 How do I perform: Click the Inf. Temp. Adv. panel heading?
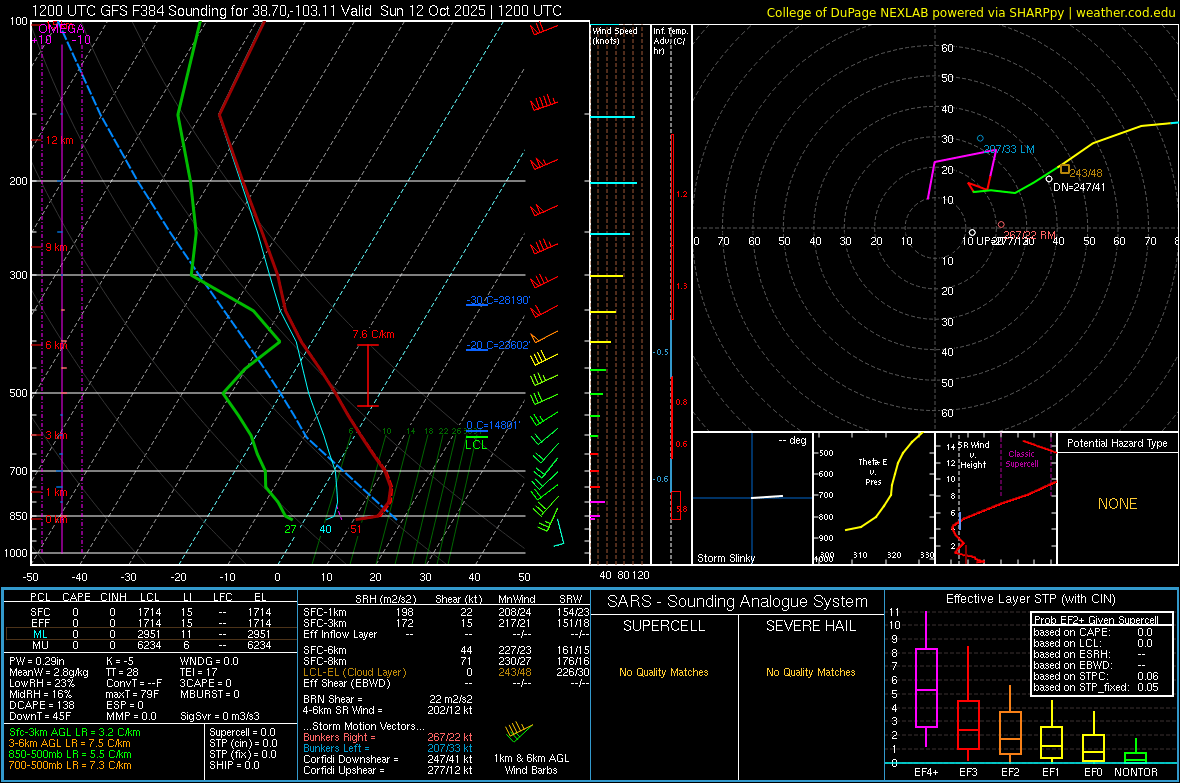click(x=670, y=41)
